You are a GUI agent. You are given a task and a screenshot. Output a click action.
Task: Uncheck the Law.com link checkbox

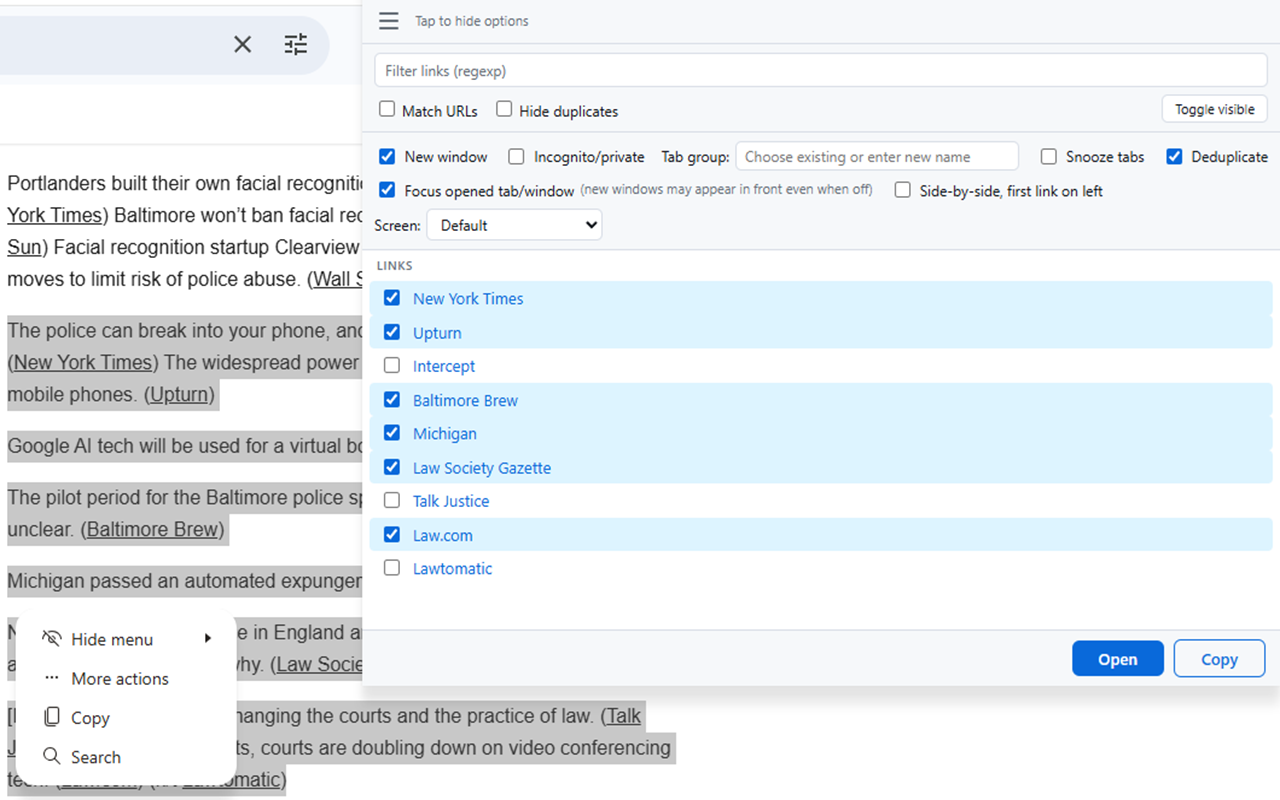tap(392, 535)
